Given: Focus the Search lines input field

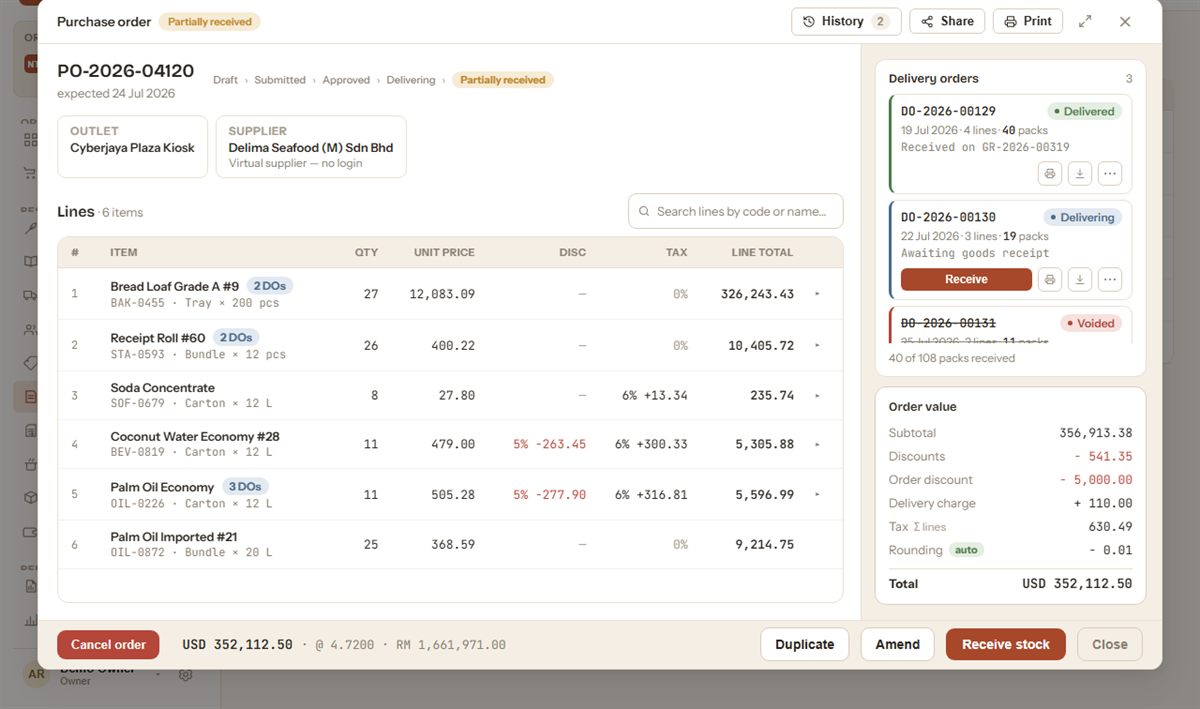Looking at the screenshot, I should (x=736, y=211).
